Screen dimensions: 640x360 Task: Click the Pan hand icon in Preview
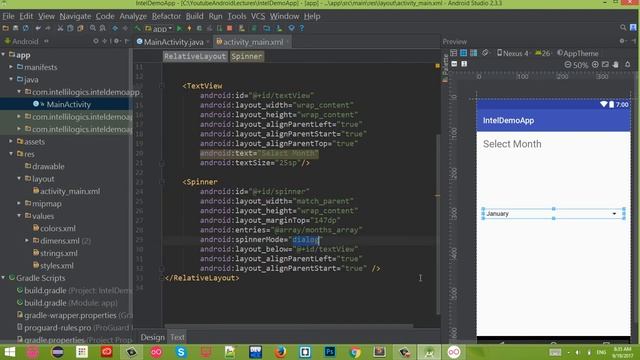[x=616, y=64]
